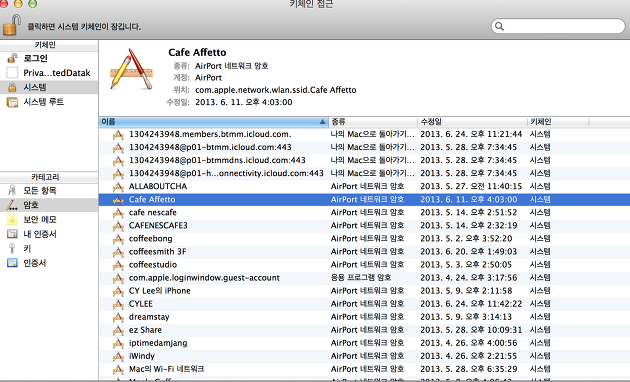Select com.apple.loginwindow.guest-account row
Screen dimensions: 630x382
364,278
